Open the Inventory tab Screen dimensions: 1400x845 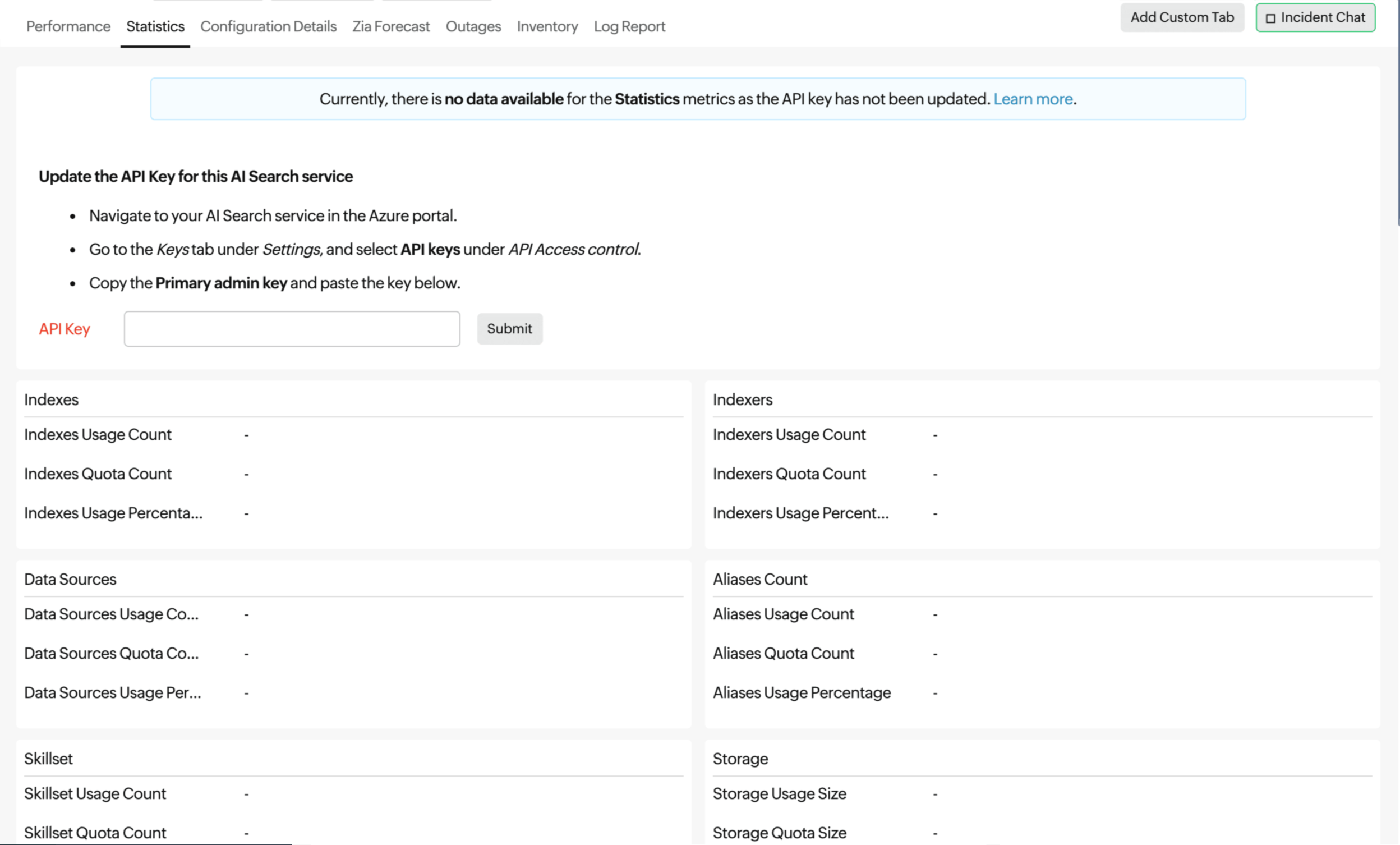click(x=547, y=26)
